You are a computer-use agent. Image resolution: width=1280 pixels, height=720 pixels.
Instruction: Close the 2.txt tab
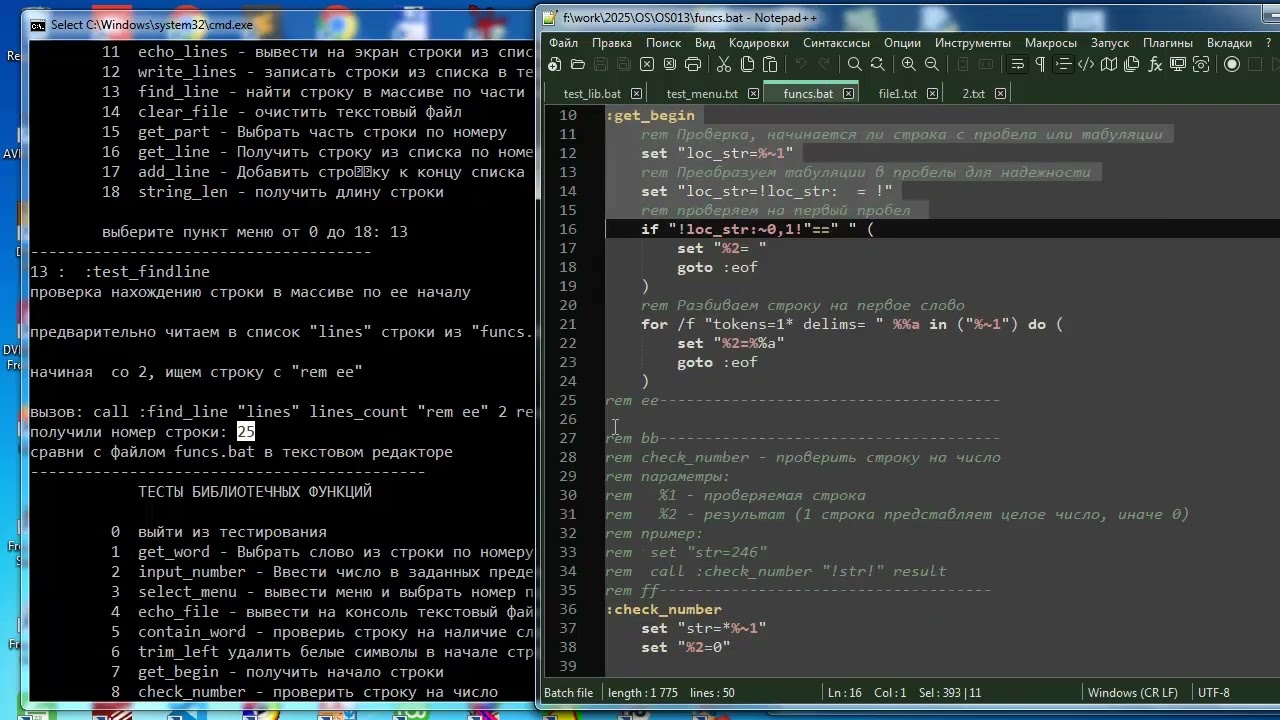click(x=1000, y=93)
